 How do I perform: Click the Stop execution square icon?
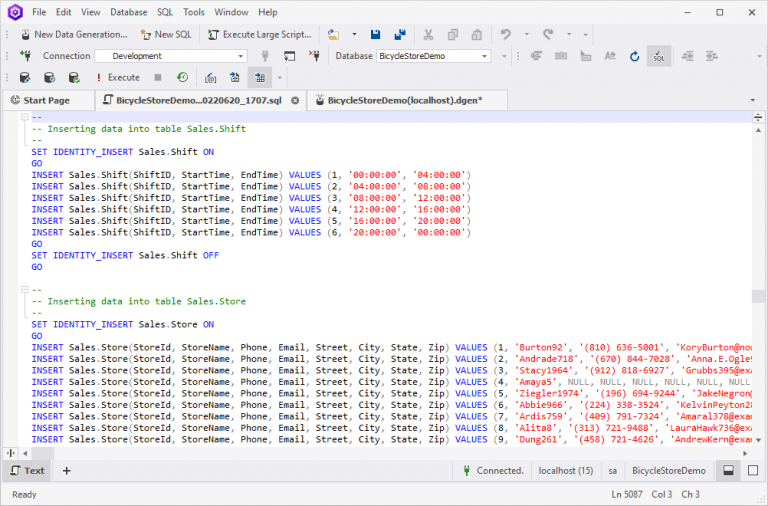click(x=158, y=77)
